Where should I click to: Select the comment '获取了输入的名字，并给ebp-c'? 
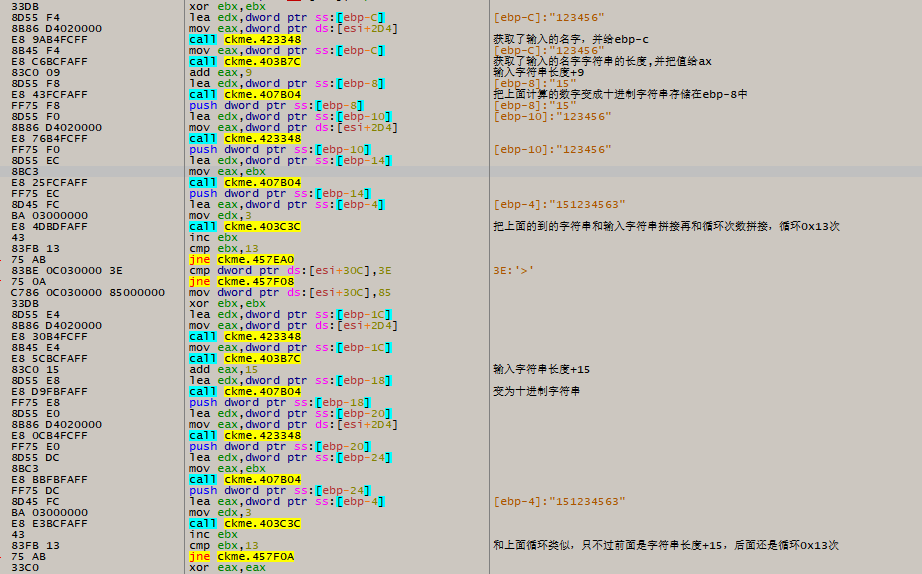click(x=571, y=39)
